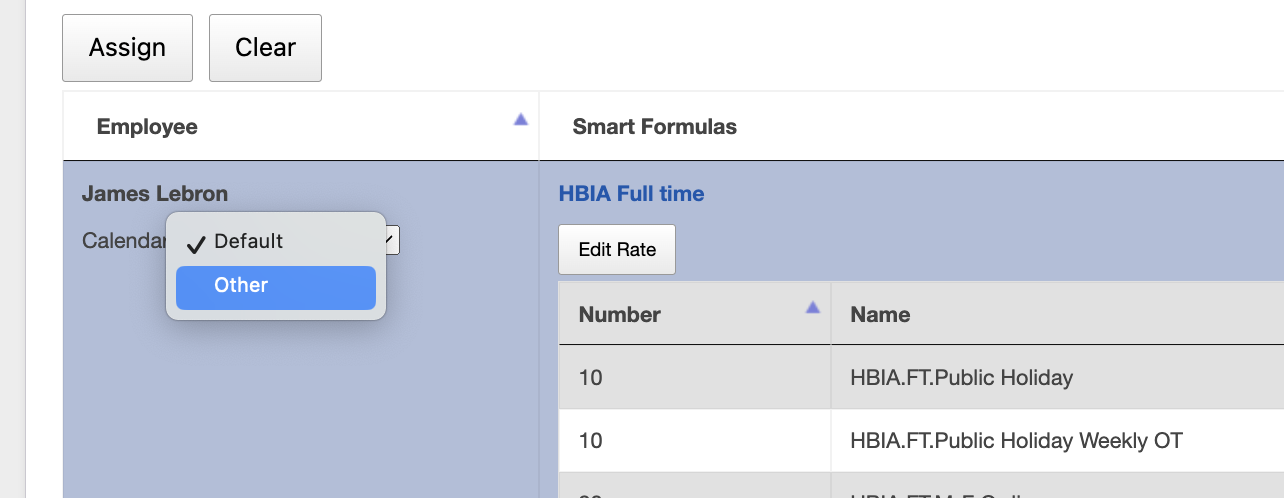Viewport: 1284px width, 498px height.
Task: Select the James Lebron employee name
Action: 155,194
